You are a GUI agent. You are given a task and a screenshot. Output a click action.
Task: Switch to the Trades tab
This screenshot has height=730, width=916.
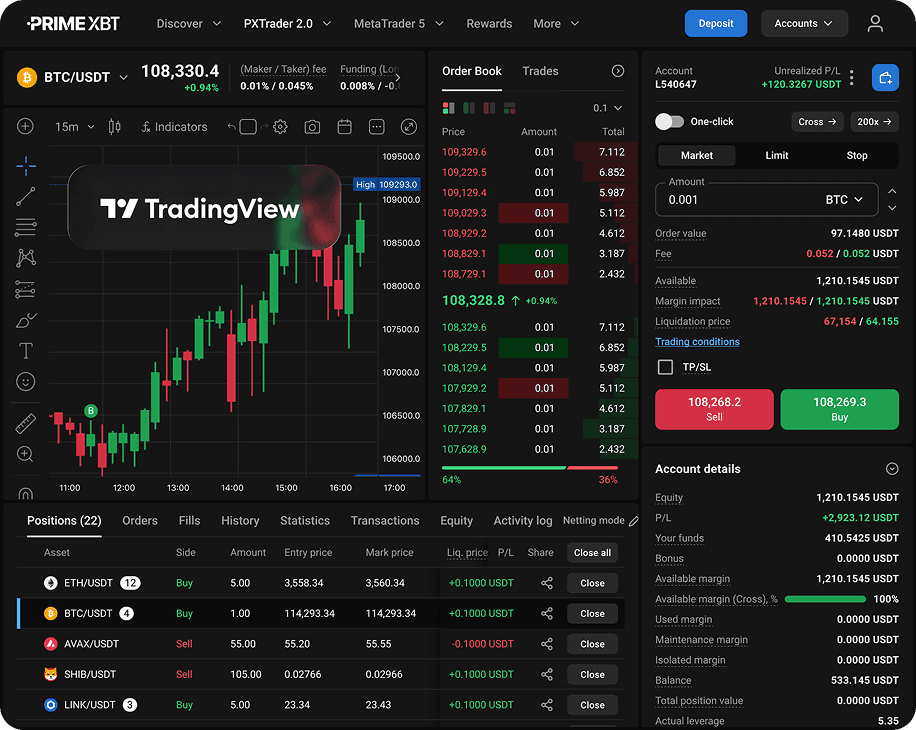540,71
